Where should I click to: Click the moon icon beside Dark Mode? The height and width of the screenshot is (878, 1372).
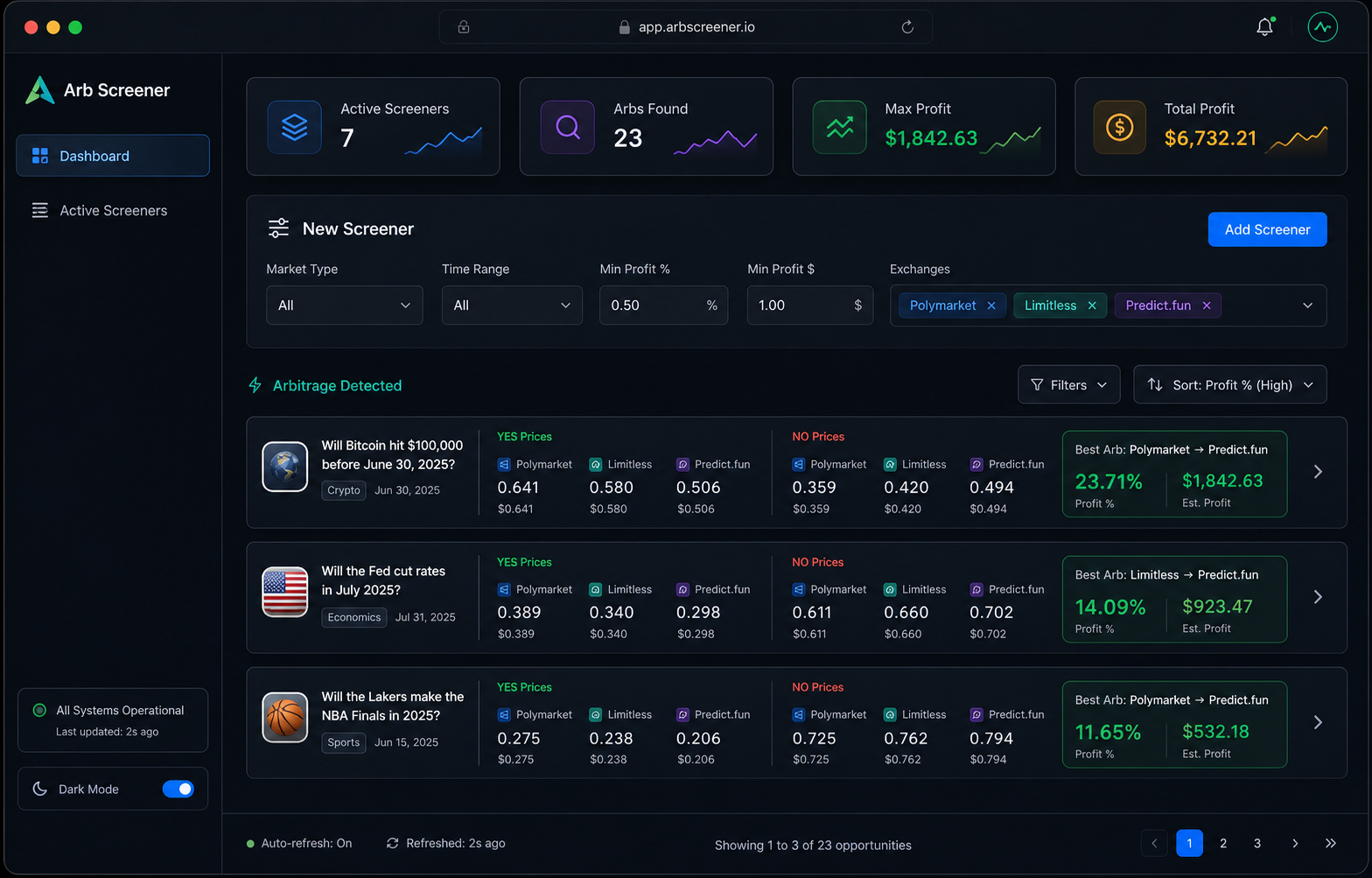click(x=39, y=789)
